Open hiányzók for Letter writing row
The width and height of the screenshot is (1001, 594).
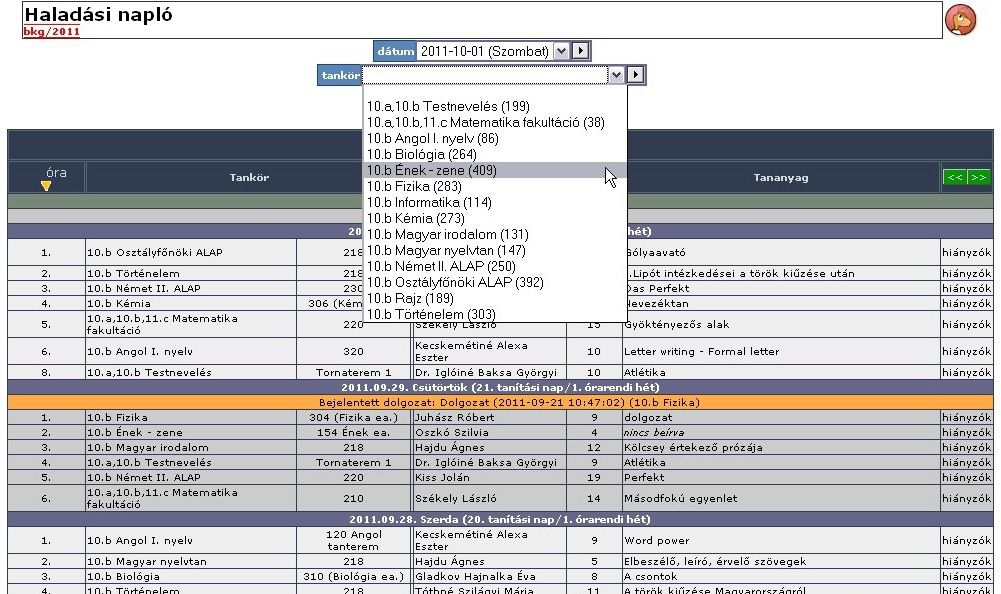click(967, 351)
